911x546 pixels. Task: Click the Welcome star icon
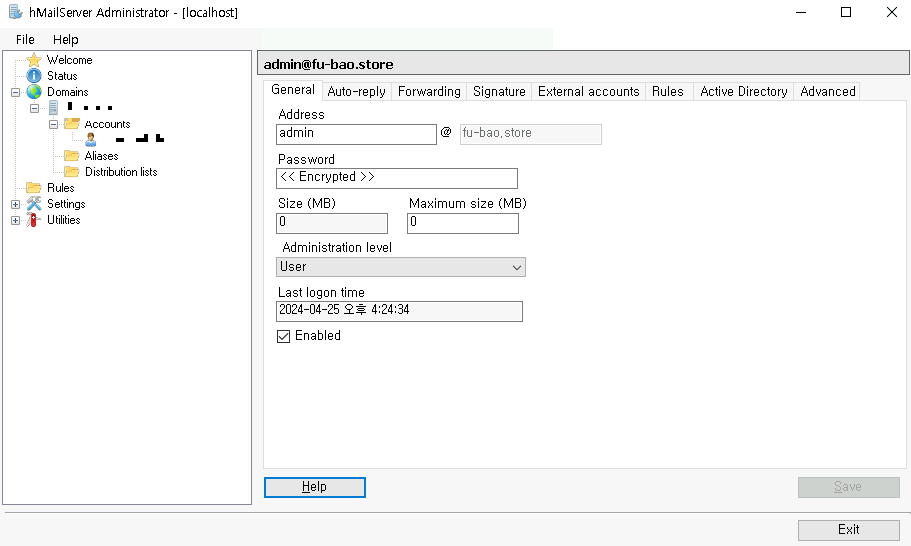[x=34, y=60]
